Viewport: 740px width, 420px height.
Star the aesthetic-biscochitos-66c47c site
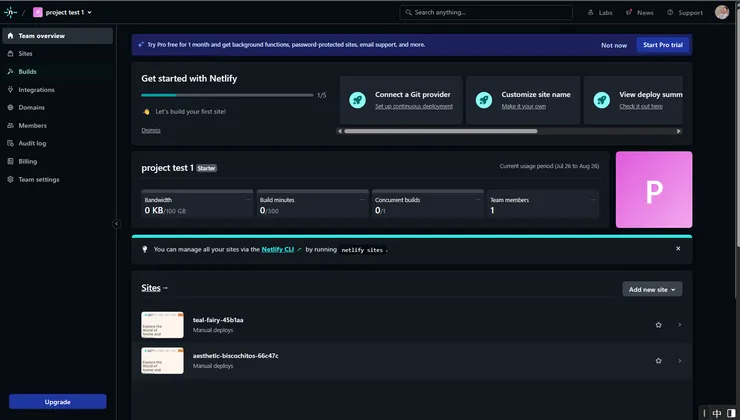[658, 361]
